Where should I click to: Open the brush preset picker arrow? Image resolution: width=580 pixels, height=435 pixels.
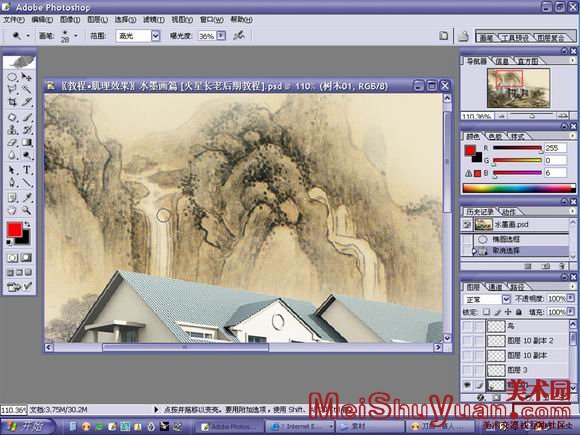76,36
